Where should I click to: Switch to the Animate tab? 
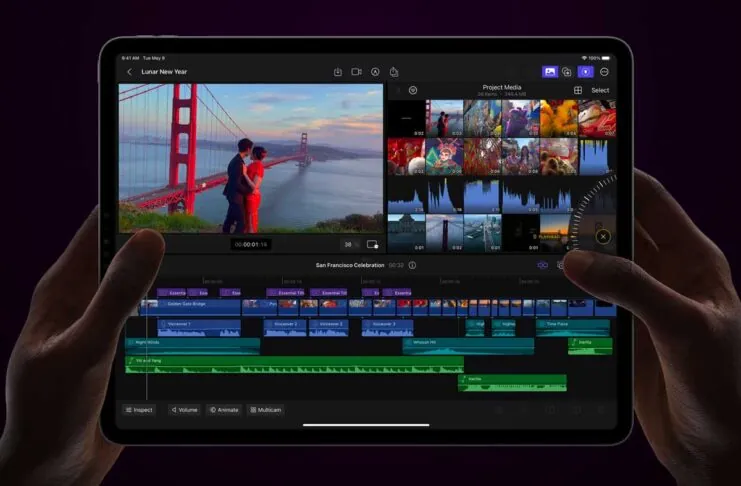tap(224, 410)
